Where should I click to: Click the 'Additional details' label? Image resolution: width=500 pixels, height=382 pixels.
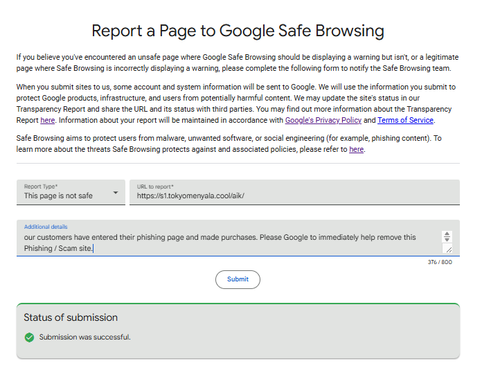click(46, 227)
